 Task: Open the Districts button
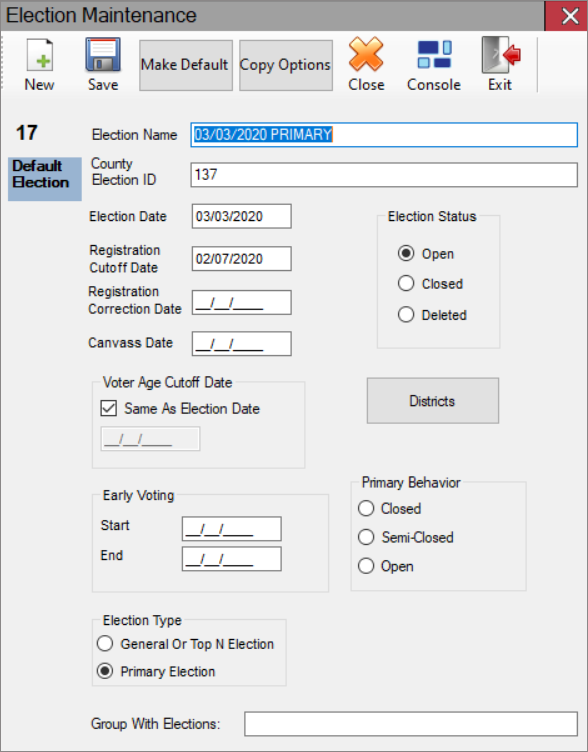pyautogui.click(x=433, y=400)
